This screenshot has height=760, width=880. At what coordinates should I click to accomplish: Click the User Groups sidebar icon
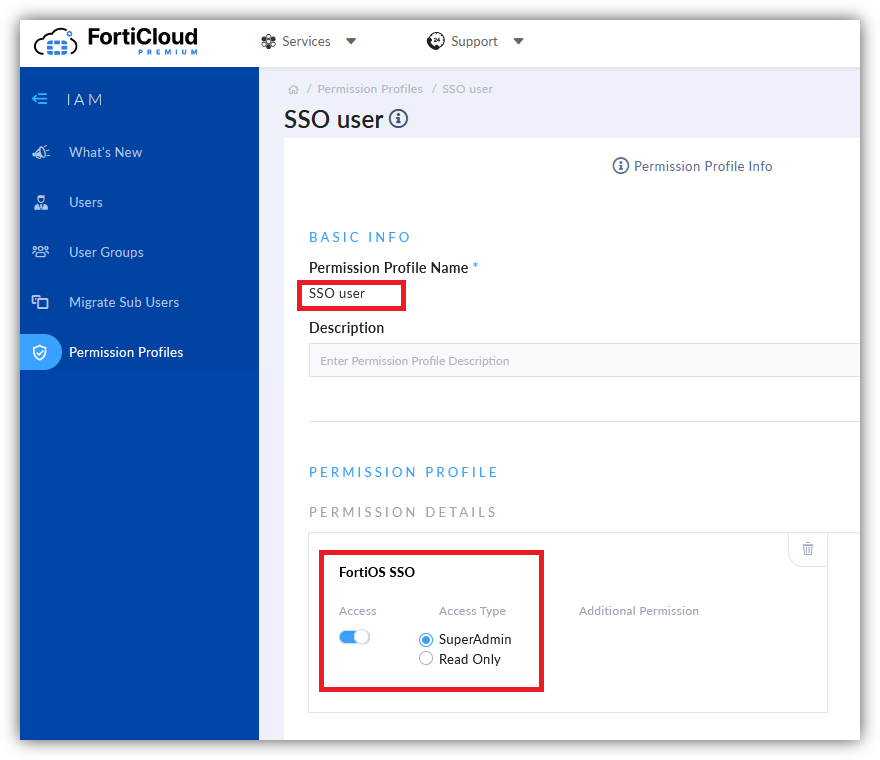41,252
